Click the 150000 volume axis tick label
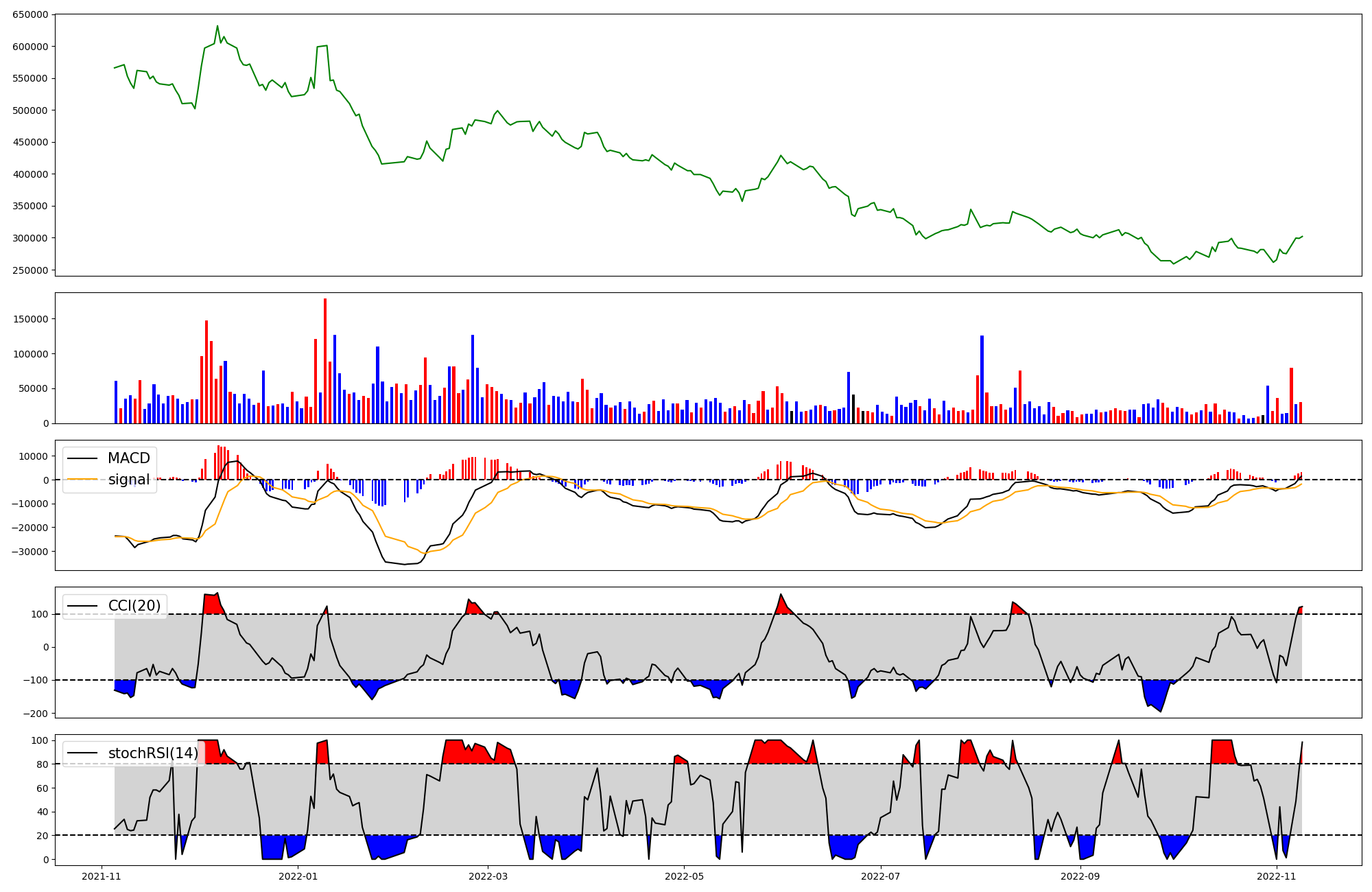The image size is (1372, 892). pos(30,319)
